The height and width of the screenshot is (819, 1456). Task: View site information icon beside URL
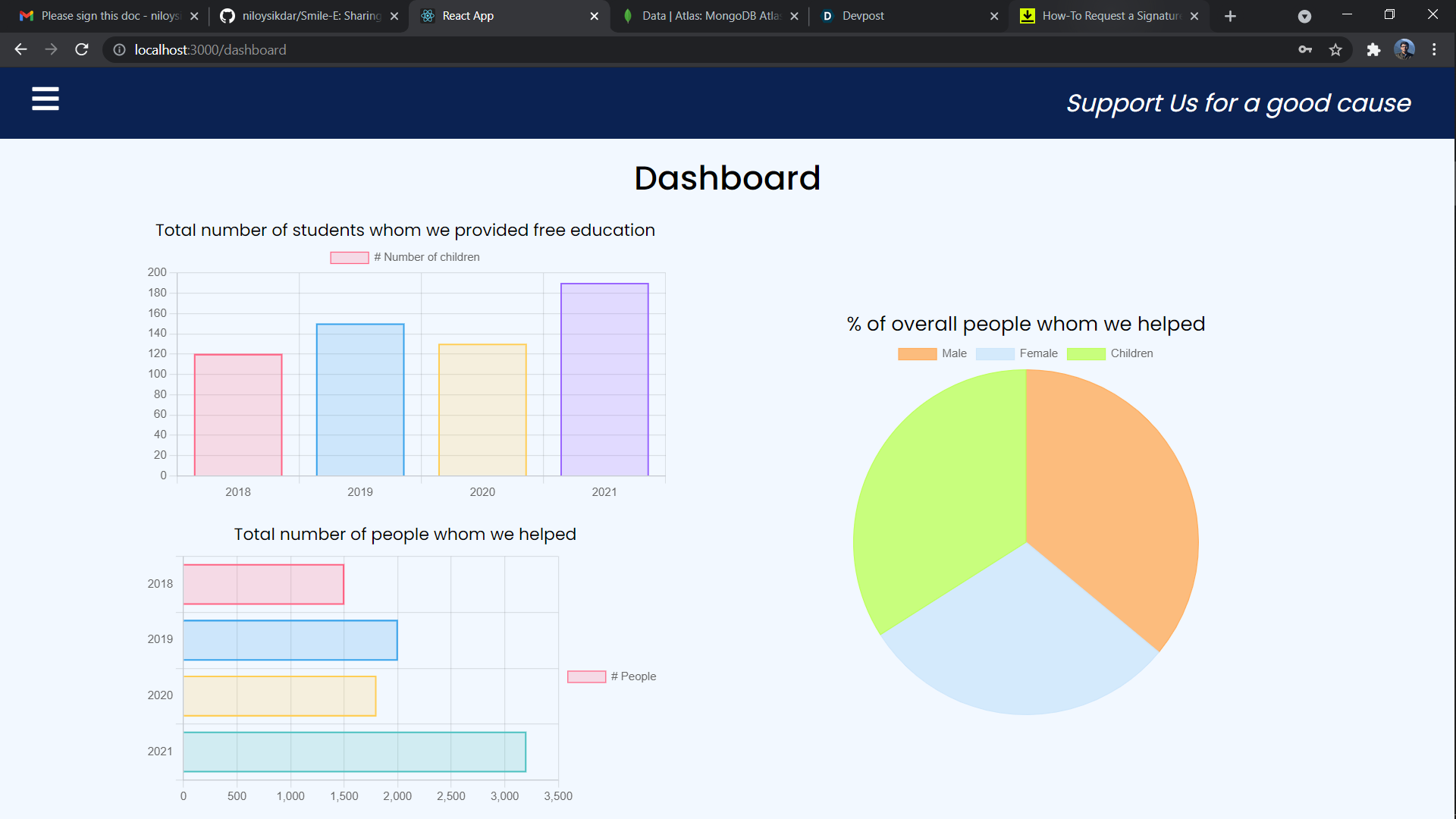(x=119, y=50)
